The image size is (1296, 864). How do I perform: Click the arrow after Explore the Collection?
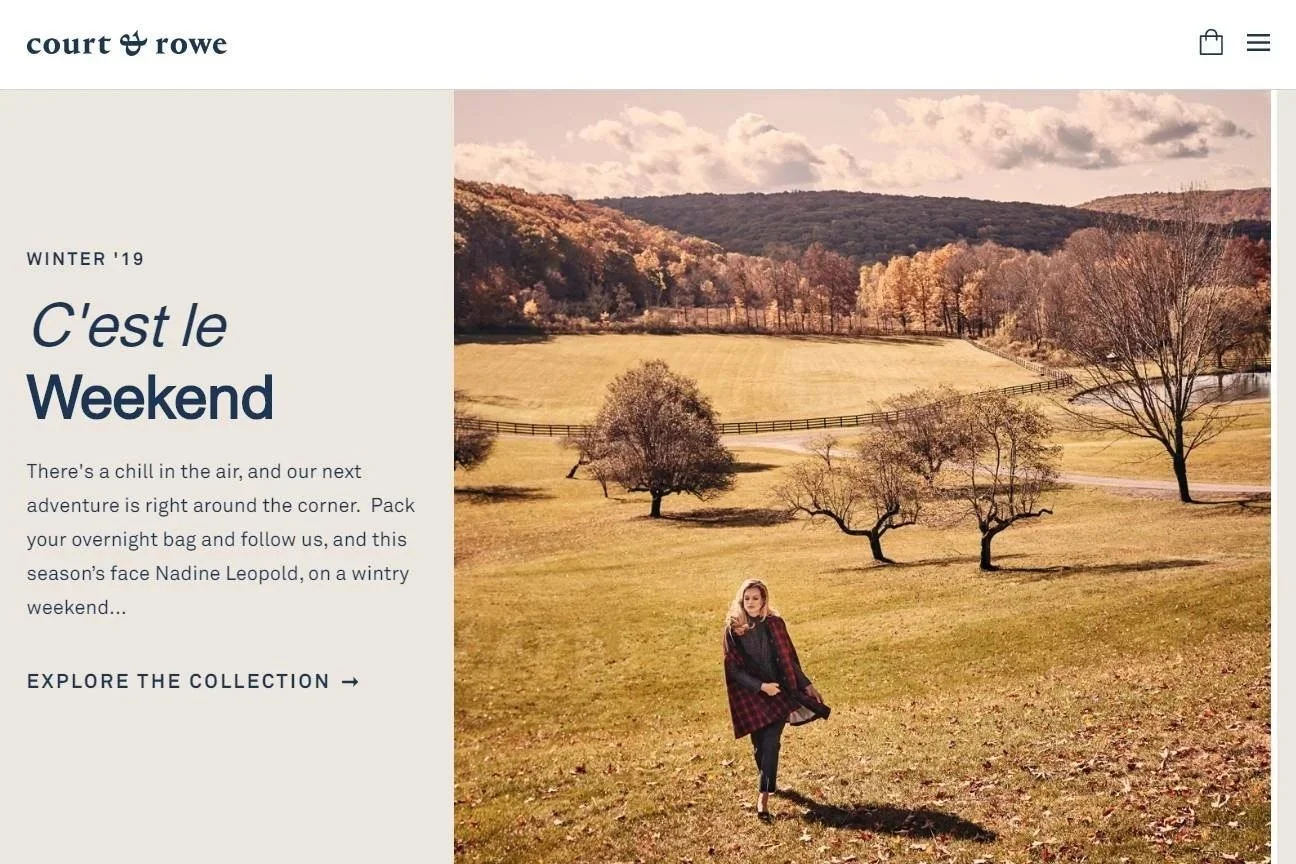tap(350, 682)
